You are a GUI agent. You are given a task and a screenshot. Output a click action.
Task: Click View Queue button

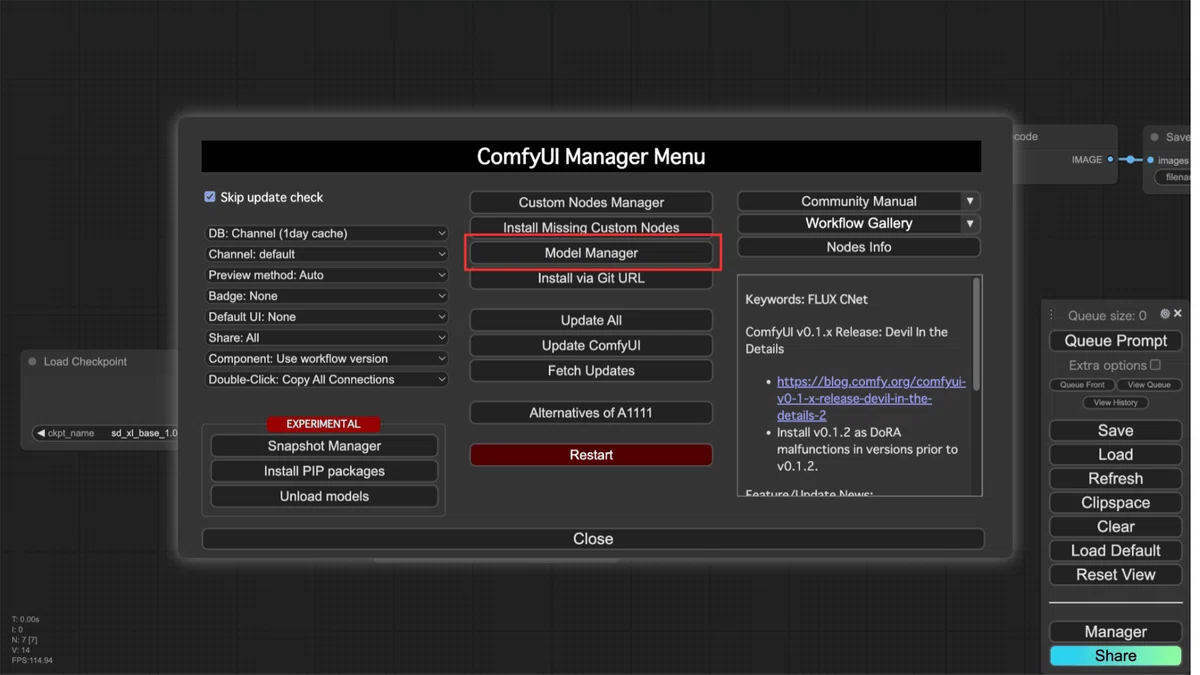coord(1149,385)
